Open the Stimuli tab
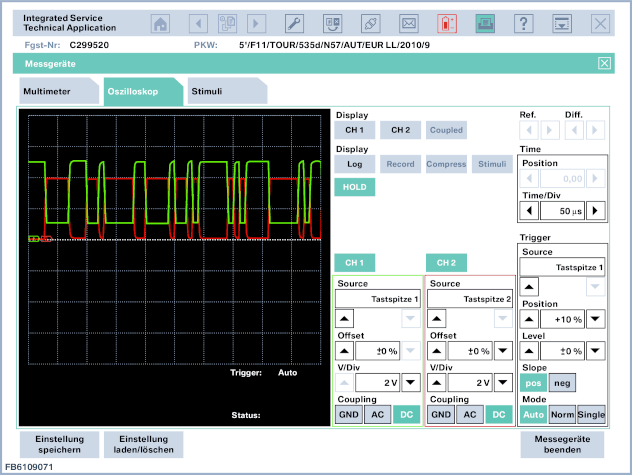 [227, 92]
